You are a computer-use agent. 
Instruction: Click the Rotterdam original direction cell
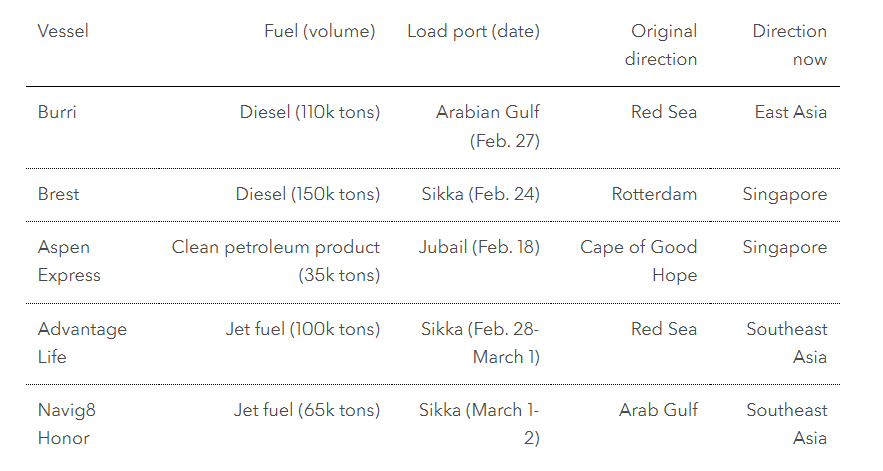pyautogui.click(x=654, y=194)
